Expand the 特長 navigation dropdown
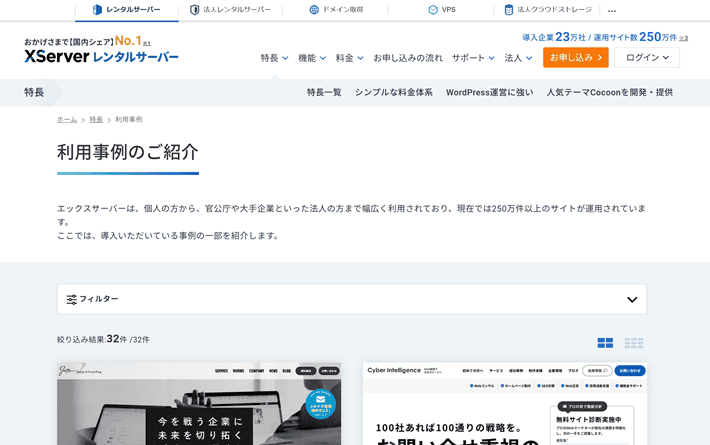This screenshot has height=445, width=710. click(x=275, y=58)
